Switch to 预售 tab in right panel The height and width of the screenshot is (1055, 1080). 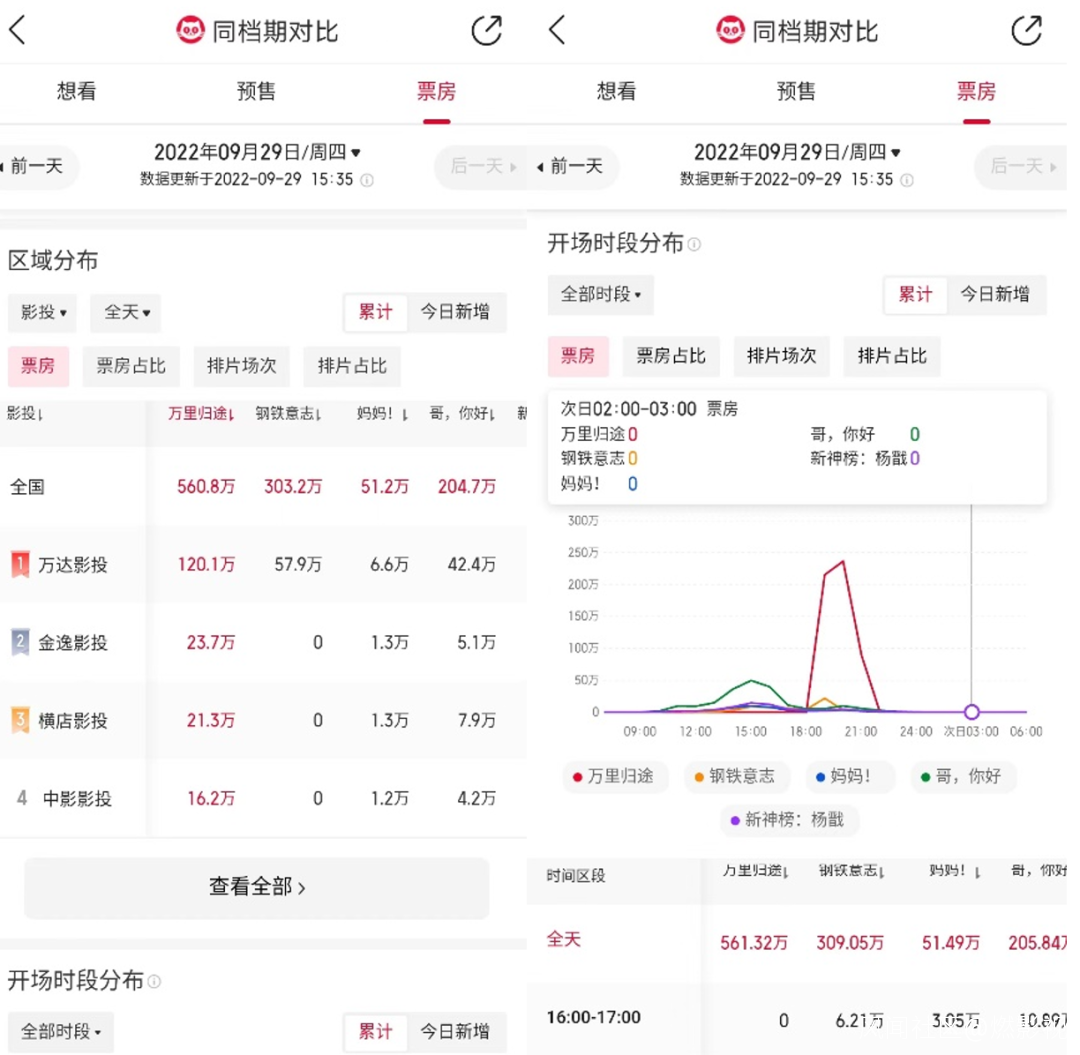coord(796,91)
